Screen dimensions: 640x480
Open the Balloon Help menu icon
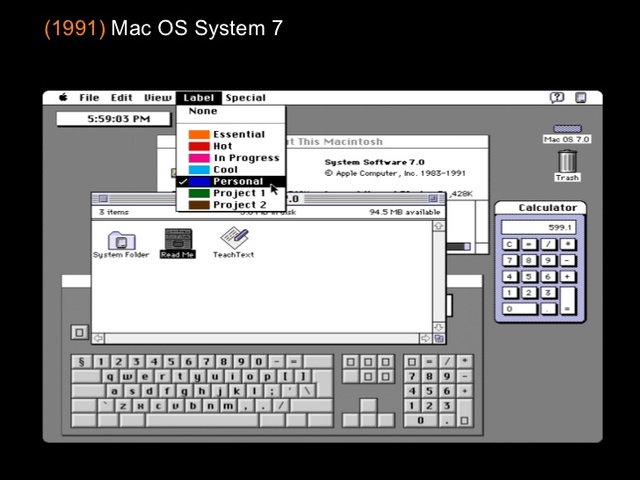(557, 98)
